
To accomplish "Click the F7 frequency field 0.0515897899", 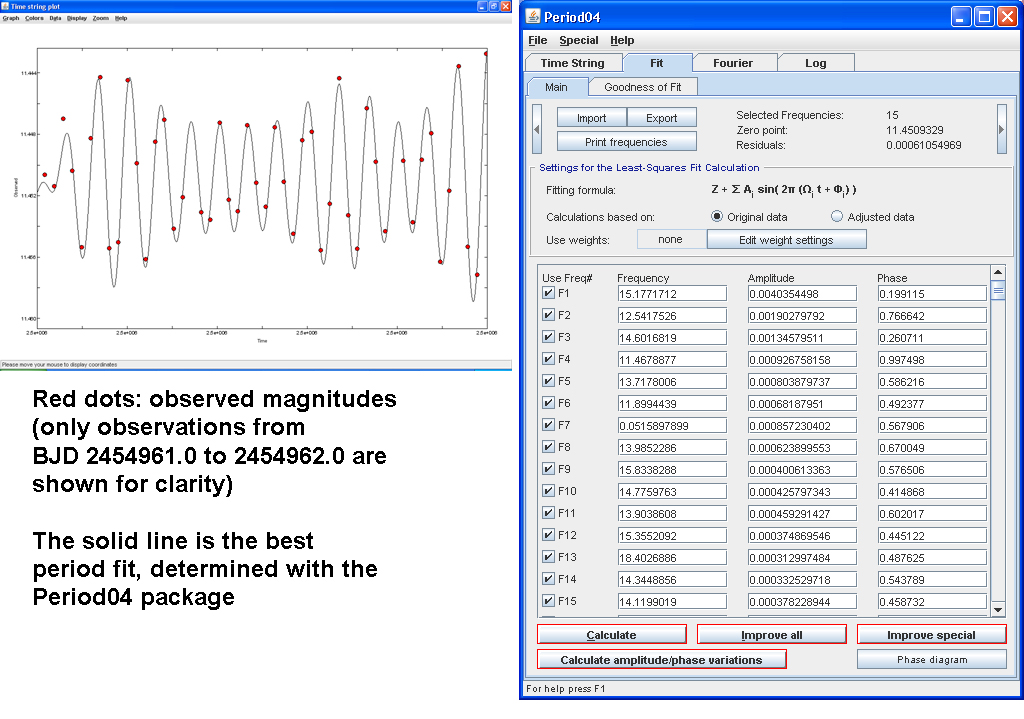I will tap(672, 426).
